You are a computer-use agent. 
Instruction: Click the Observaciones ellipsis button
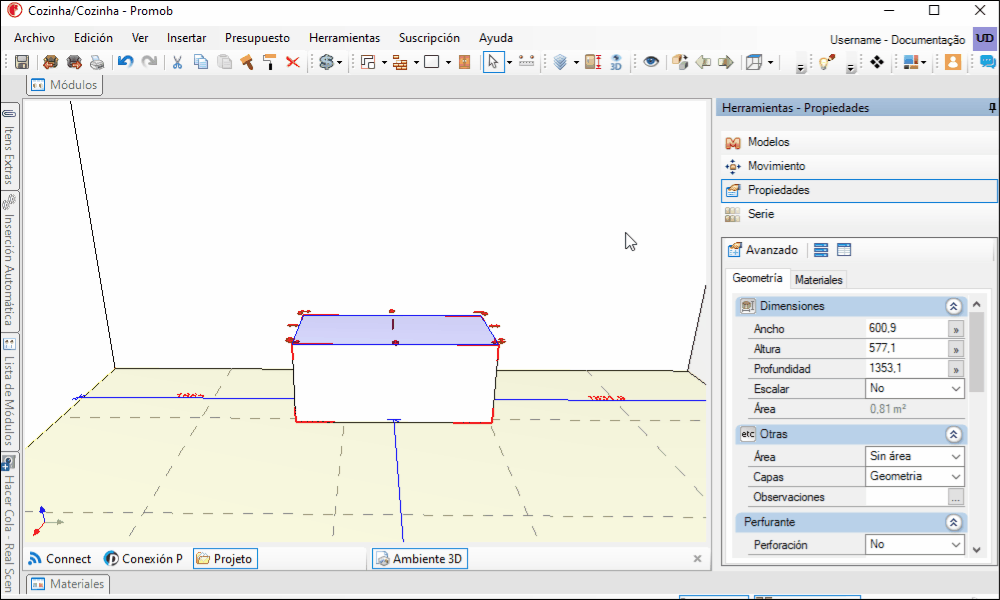click(x=955, y=497)
